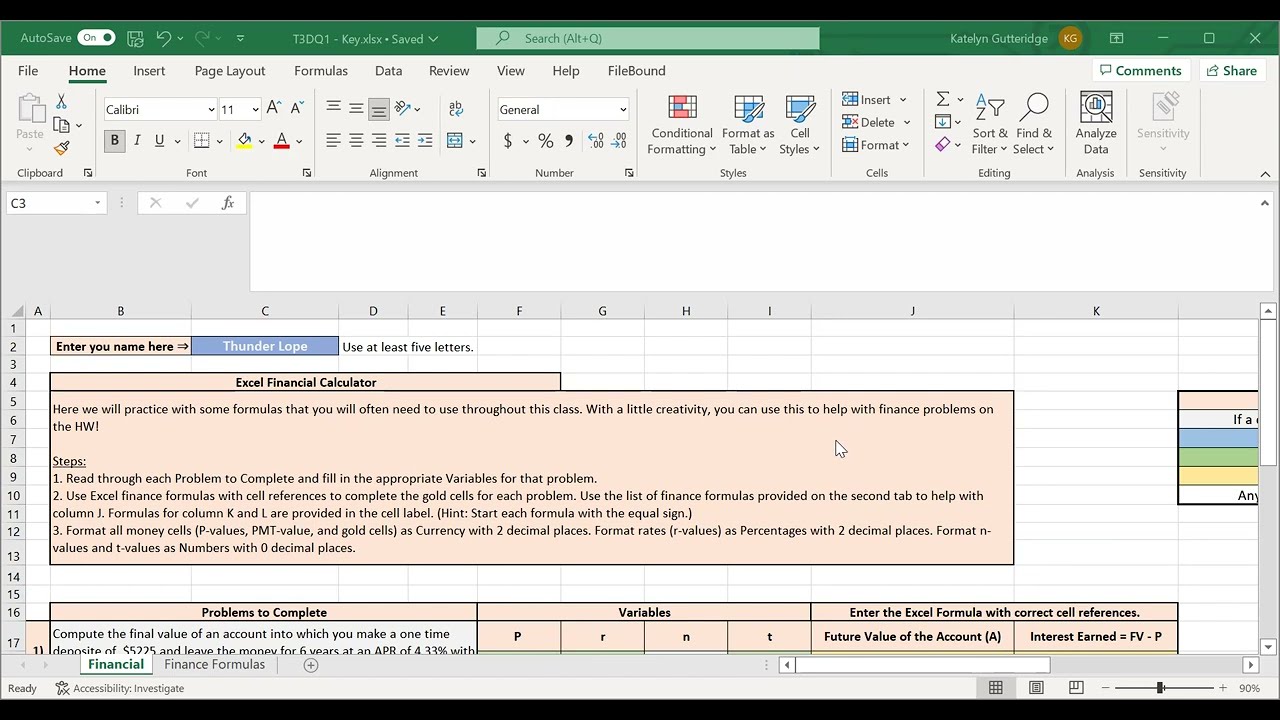The width and height of the screenshot is (1280, 720).
Task: Set Bottom Align vertical alignment
Action: 378,108
